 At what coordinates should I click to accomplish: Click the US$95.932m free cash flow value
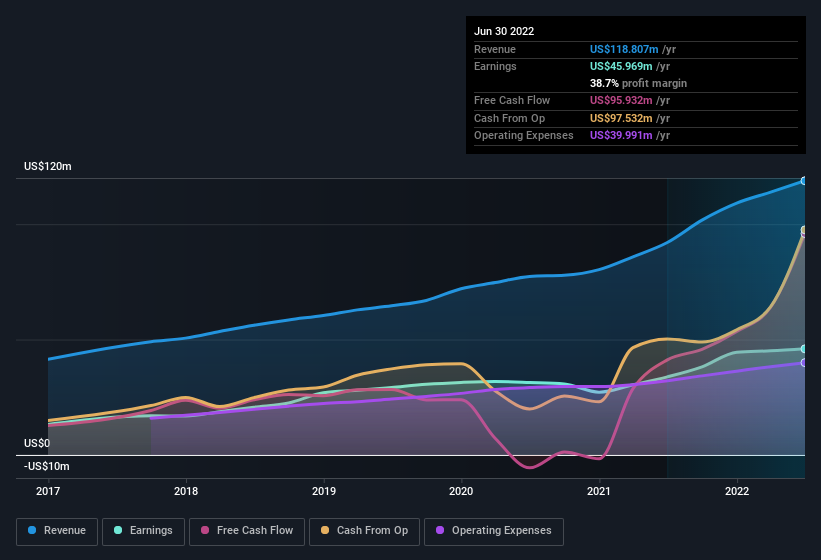[x=621, y=100]
